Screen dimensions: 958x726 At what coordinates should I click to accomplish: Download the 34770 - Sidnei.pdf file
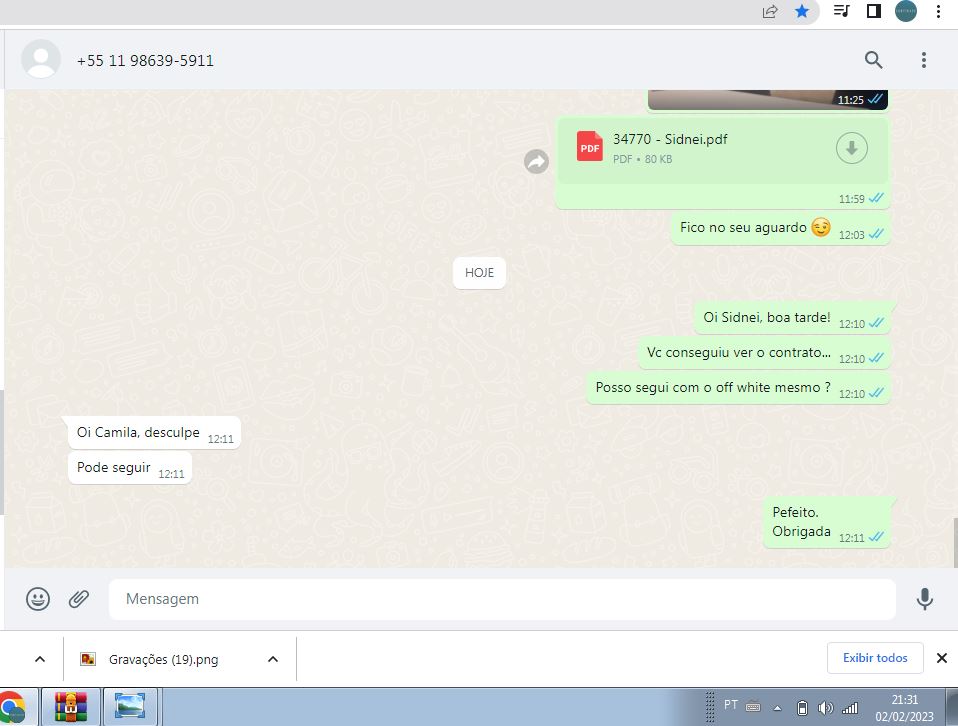[852, 148]
